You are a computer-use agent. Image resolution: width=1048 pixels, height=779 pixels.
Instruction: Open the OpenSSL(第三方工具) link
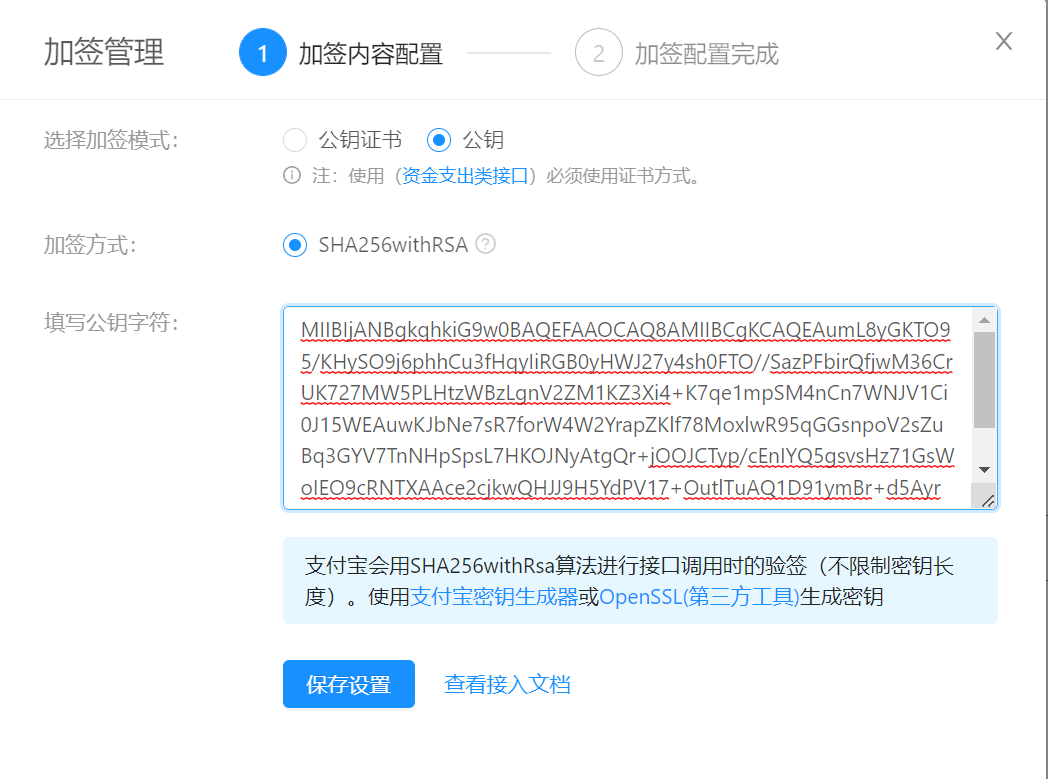coord(699,597)
